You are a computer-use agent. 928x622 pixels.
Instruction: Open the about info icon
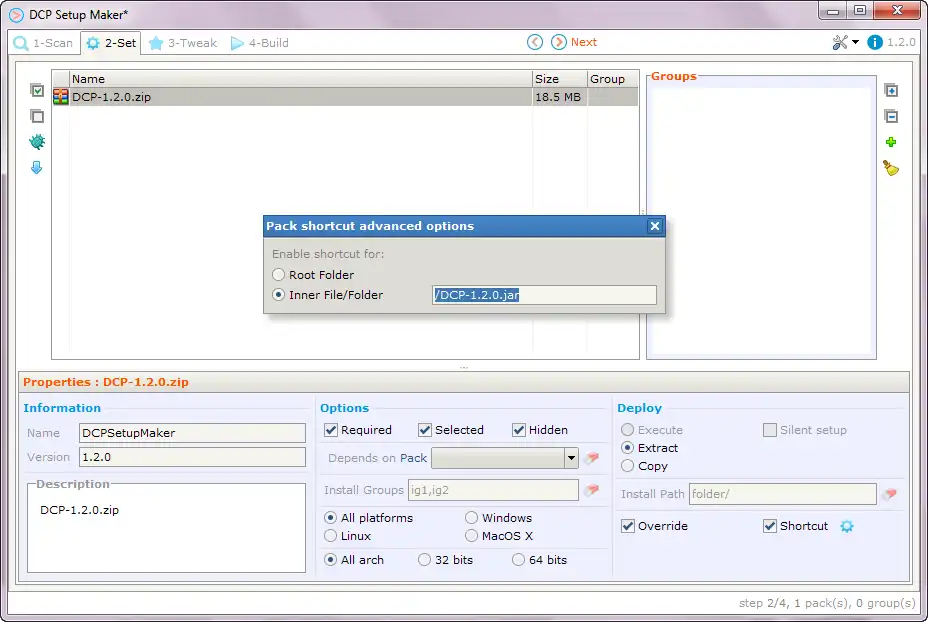875,43
